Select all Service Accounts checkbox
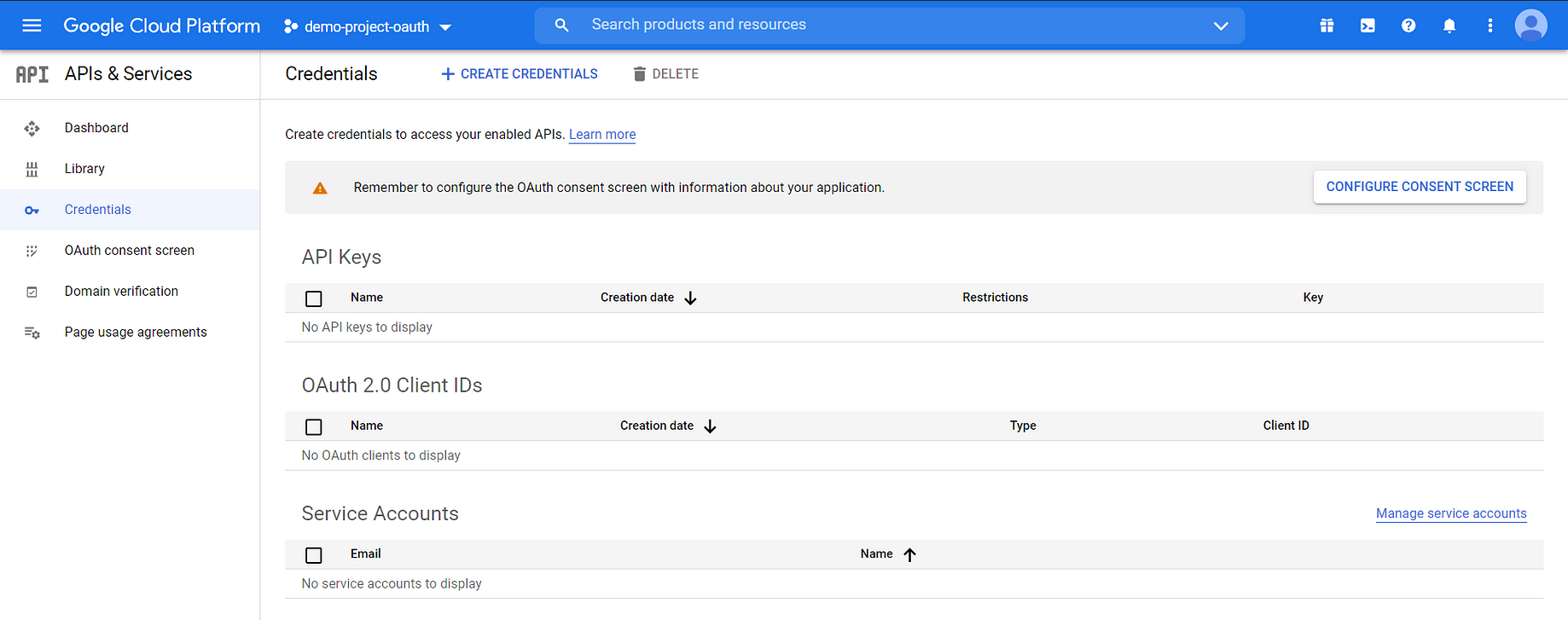1568x620 pixels. point(314,555)
